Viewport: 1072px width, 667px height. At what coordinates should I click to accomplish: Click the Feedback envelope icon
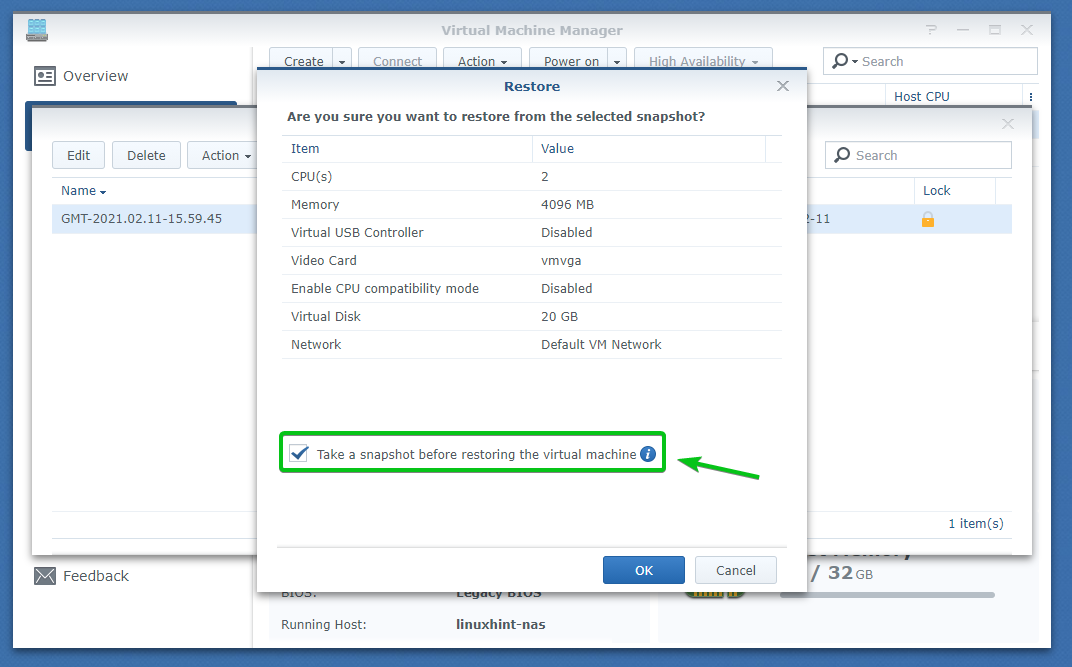pos(45,576)
